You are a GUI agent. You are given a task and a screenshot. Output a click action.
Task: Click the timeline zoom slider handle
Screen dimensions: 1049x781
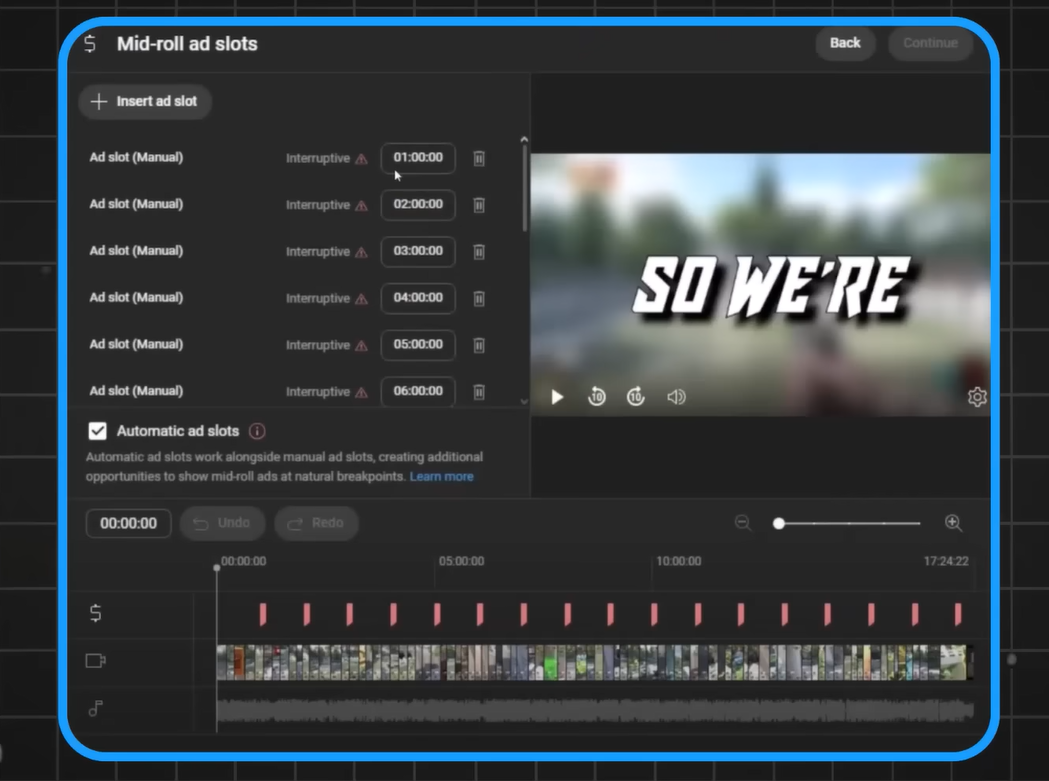tap(779, 523)
